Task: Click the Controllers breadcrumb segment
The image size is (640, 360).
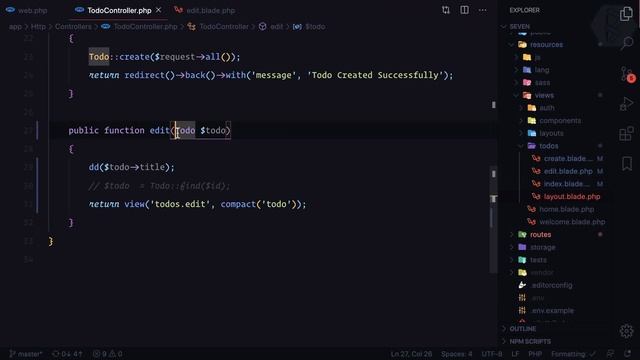Action: pos(73,27)
